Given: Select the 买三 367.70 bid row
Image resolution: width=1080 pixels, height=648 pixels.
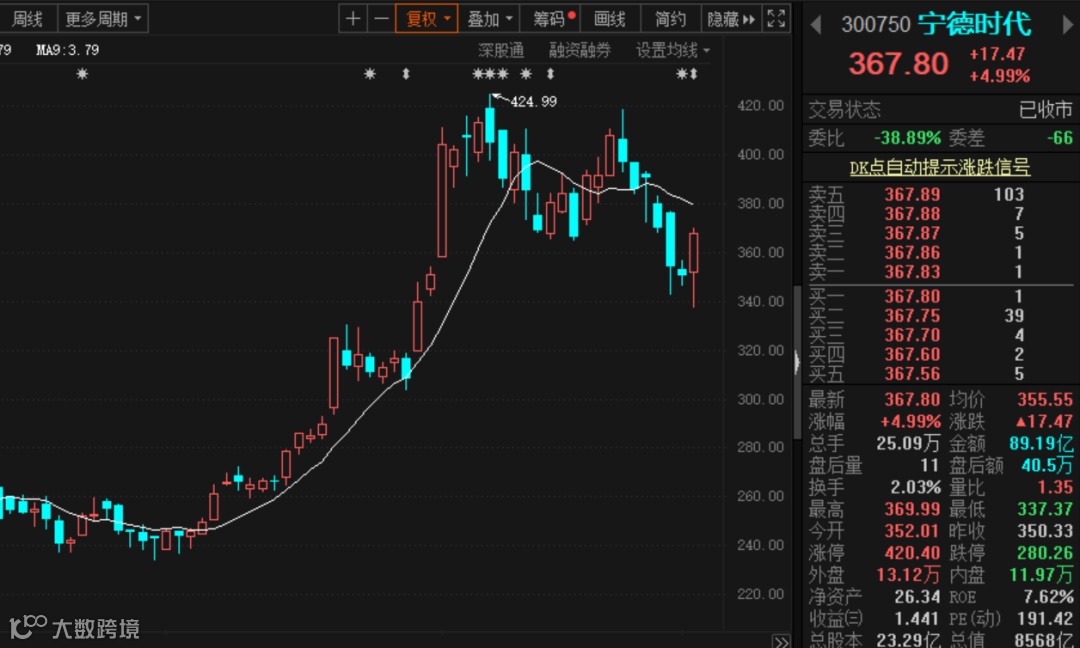Looking at the screenshot, I should click(x=940, y=335).
